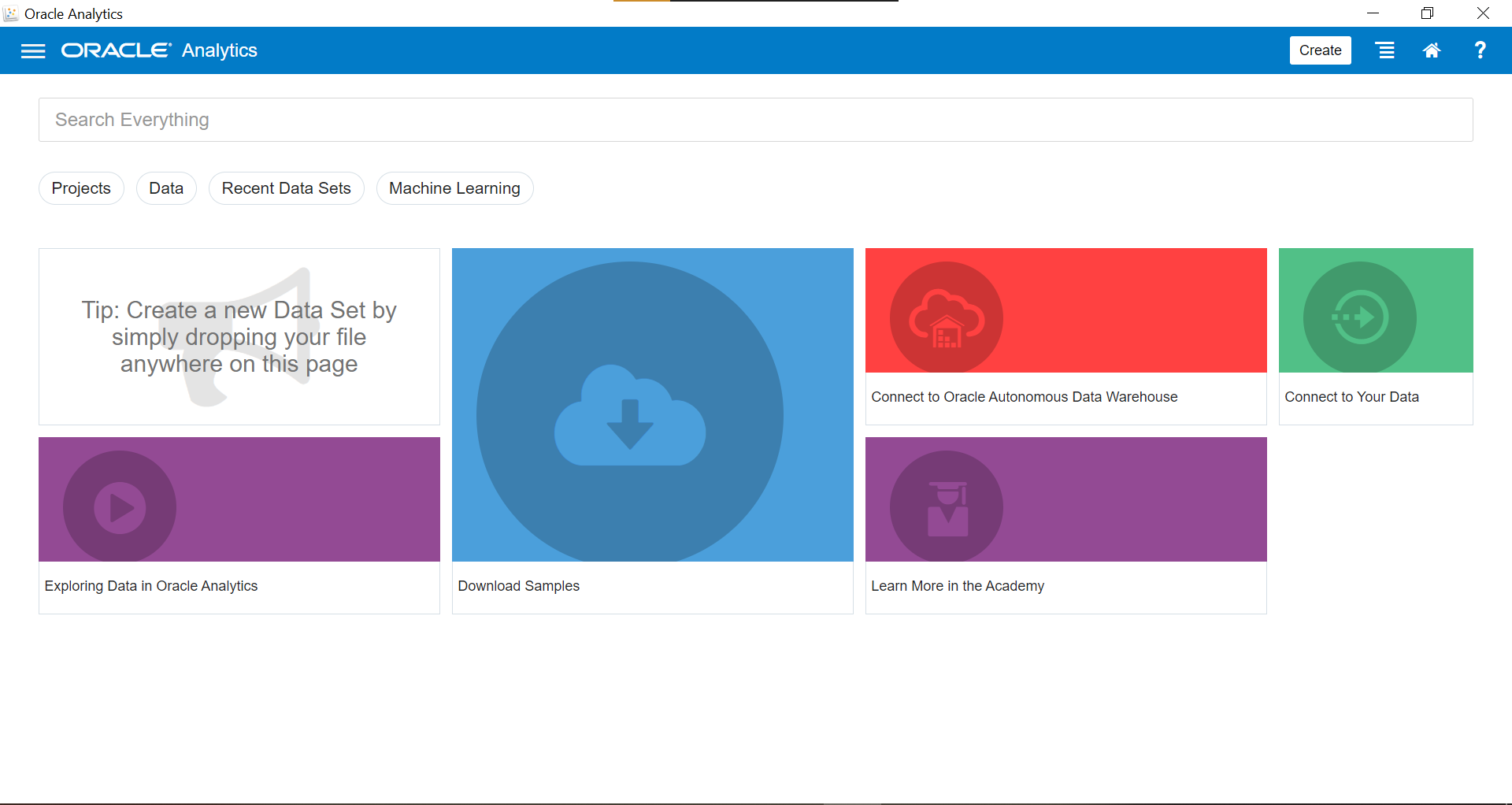
Task: Open Exploring Data in Oracle Analytics link
Action: 151,586
